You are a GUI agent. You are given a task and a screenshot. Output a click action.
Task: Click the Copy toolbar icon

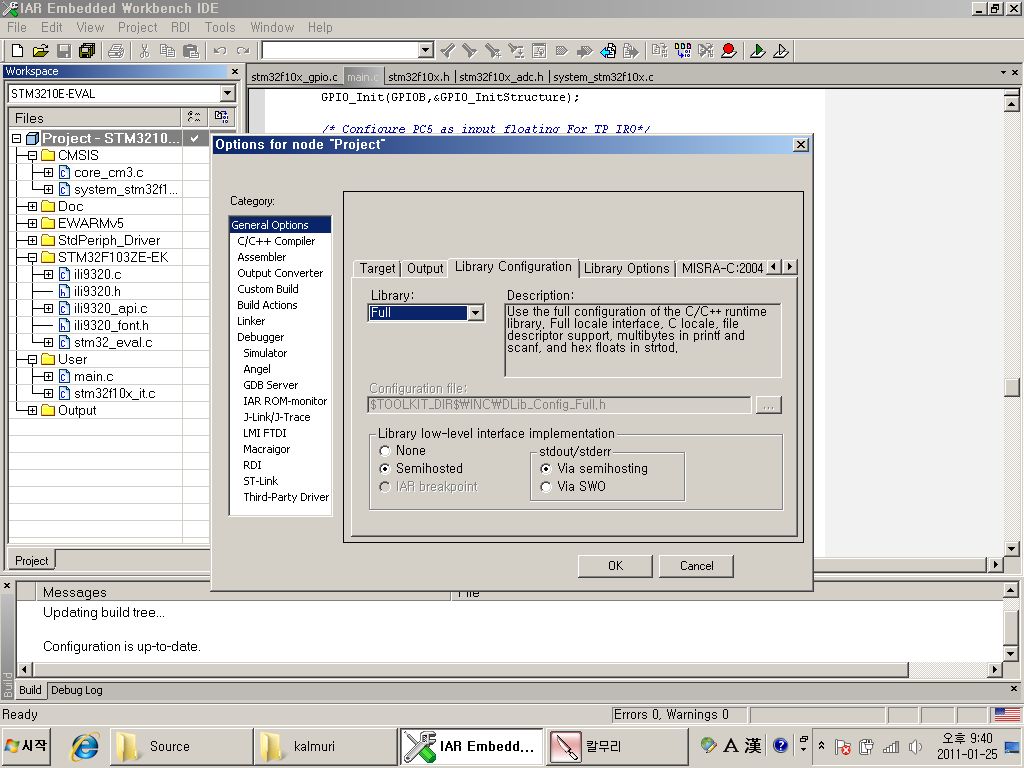(167, 50)
